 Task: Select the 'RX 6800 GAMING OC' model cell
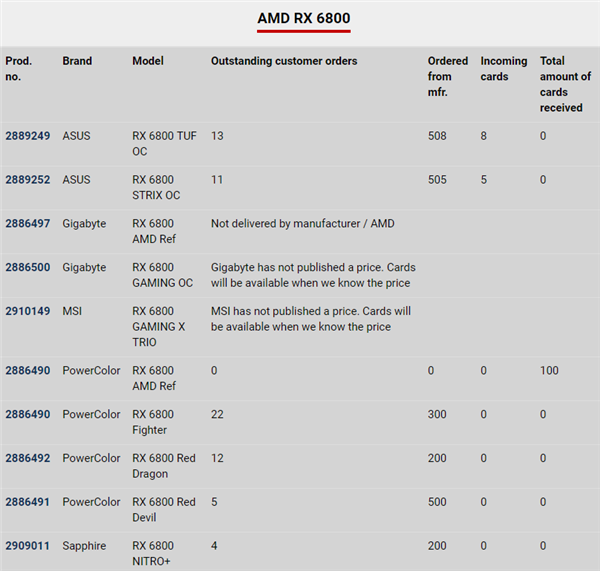click(163, 275)
